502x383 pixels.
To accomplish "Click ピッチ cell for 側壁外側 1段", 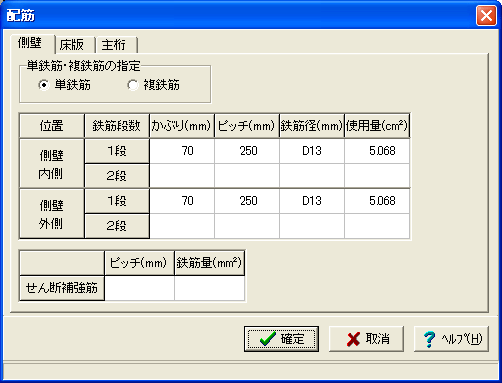I will click(247, 201).
